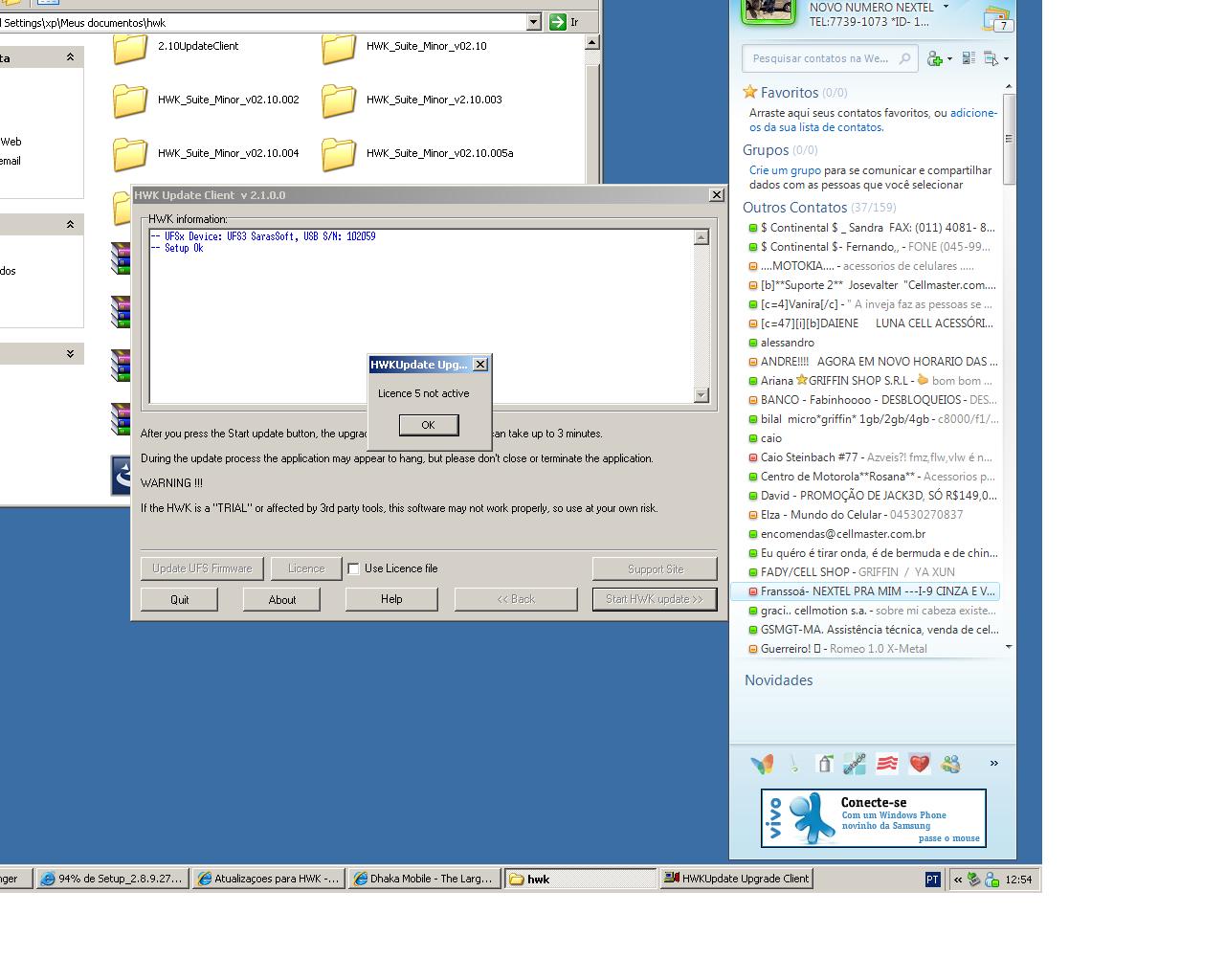1225x980 pixels.
Task: Click the Favoritos star icon
Action: click(750, 92)
